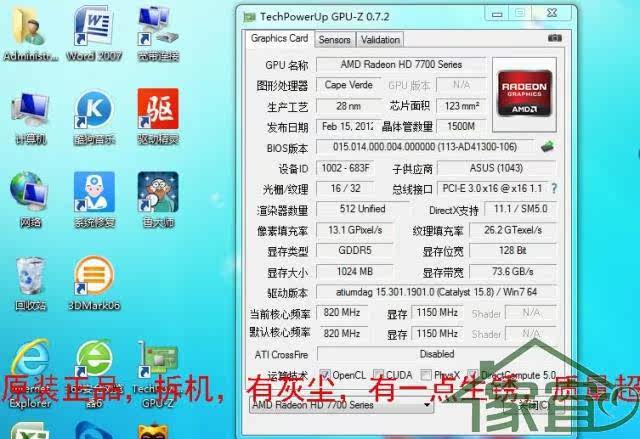Launch Word 2007 from the desktop
640x439 pixels.
point(94,35)
